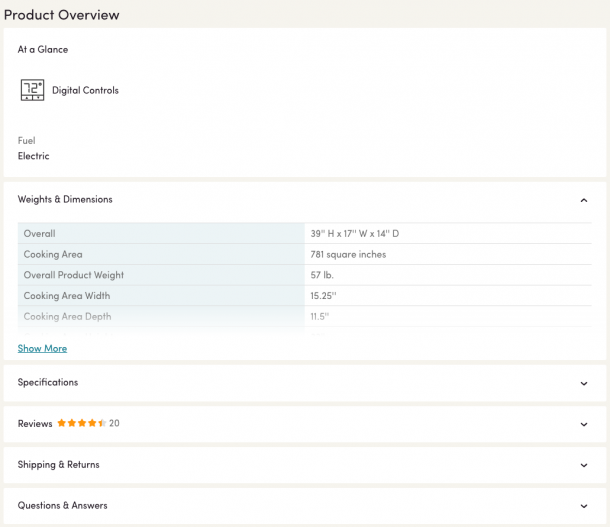Click the Digital Controls label text
The height and width of the screenshot is (527, 610).
coord(85,90)
